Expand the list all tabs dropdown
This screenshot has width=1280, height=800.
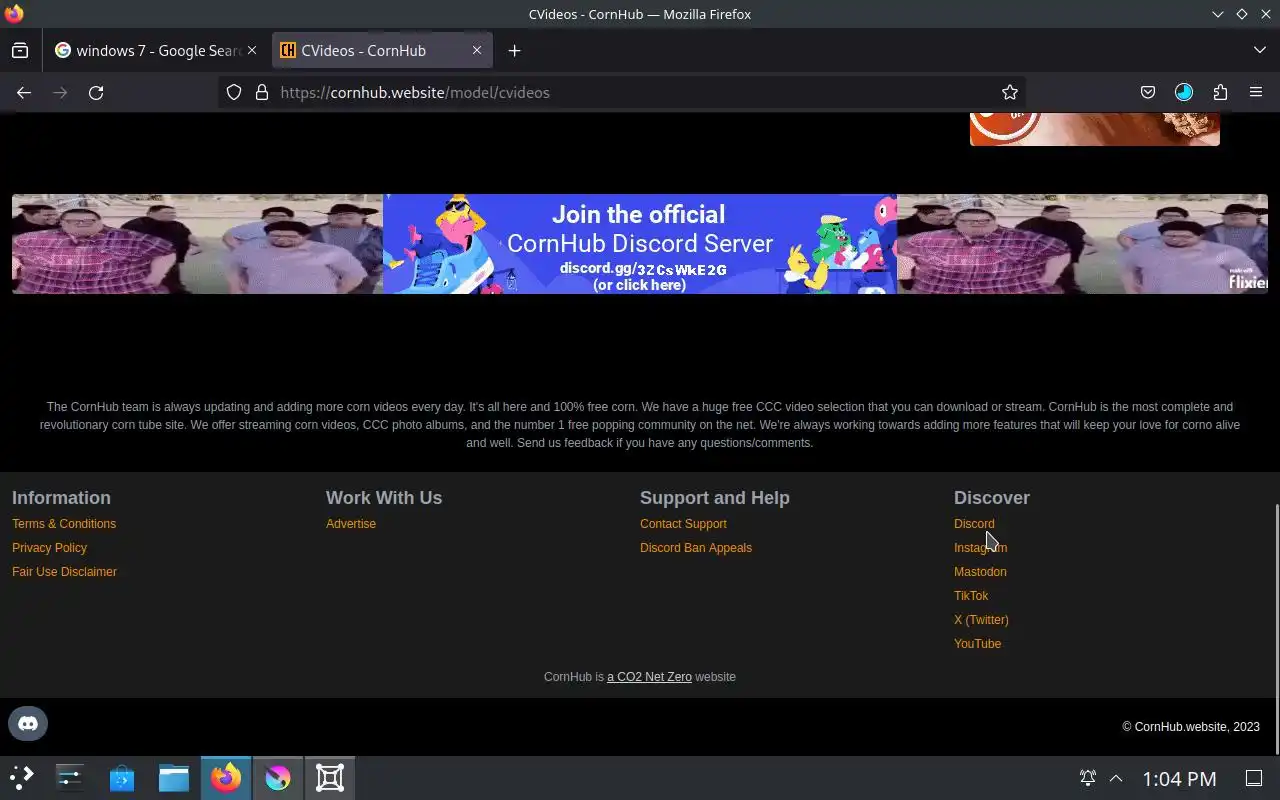point(1260,50)
